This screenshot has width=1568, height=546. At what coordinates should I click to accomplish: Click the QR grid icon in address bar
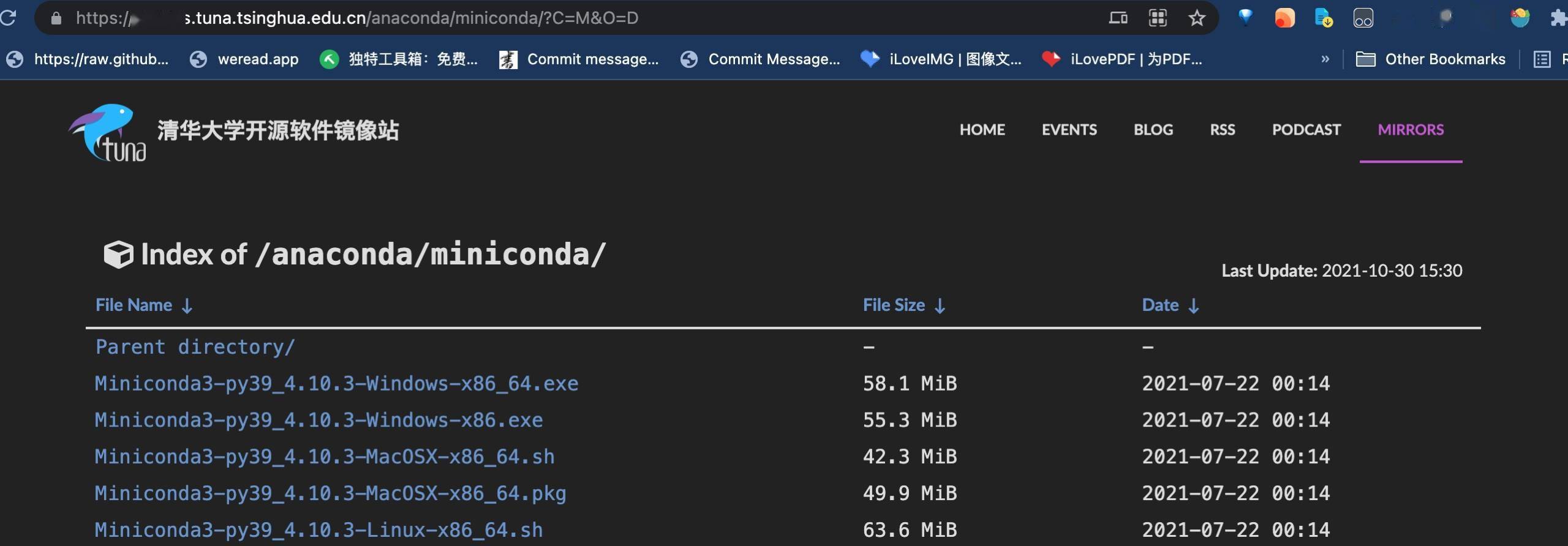click(1157, 18)
